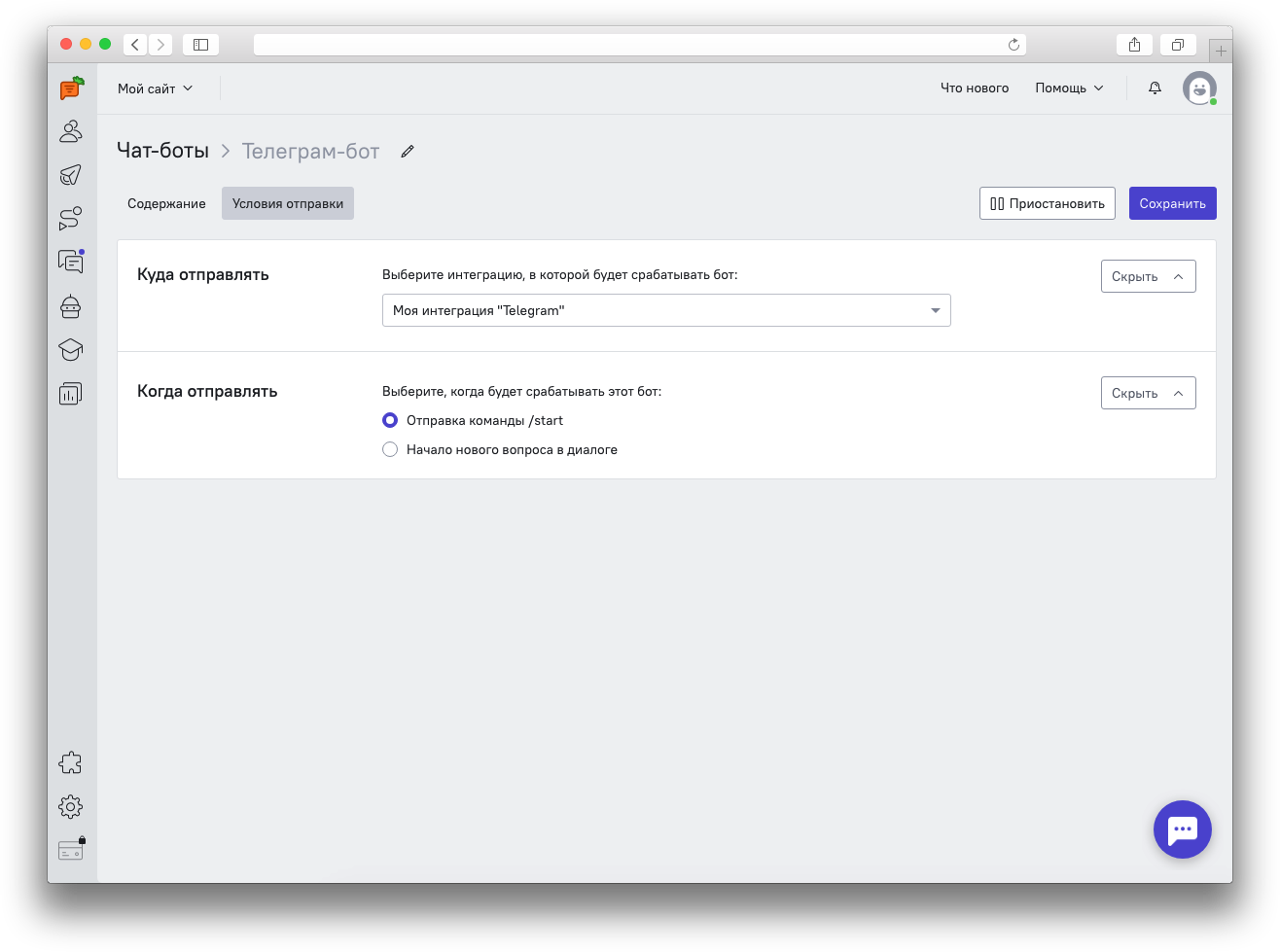The image size is (1280, 952).
Task: Click the 'Телеграм-бот' bot title
Action: click(x=310, y=151)
